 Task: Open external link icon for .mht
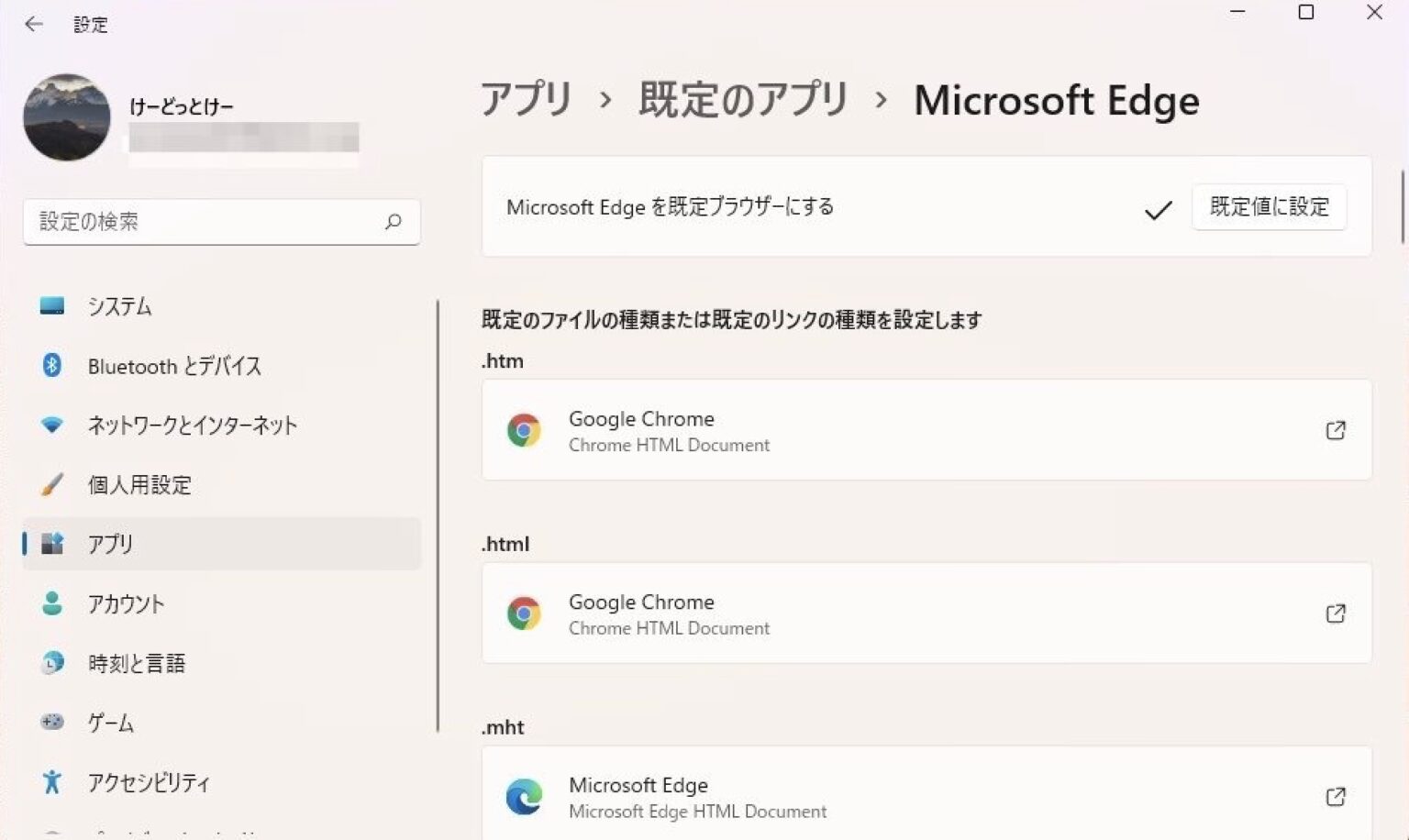point(1336,797)
